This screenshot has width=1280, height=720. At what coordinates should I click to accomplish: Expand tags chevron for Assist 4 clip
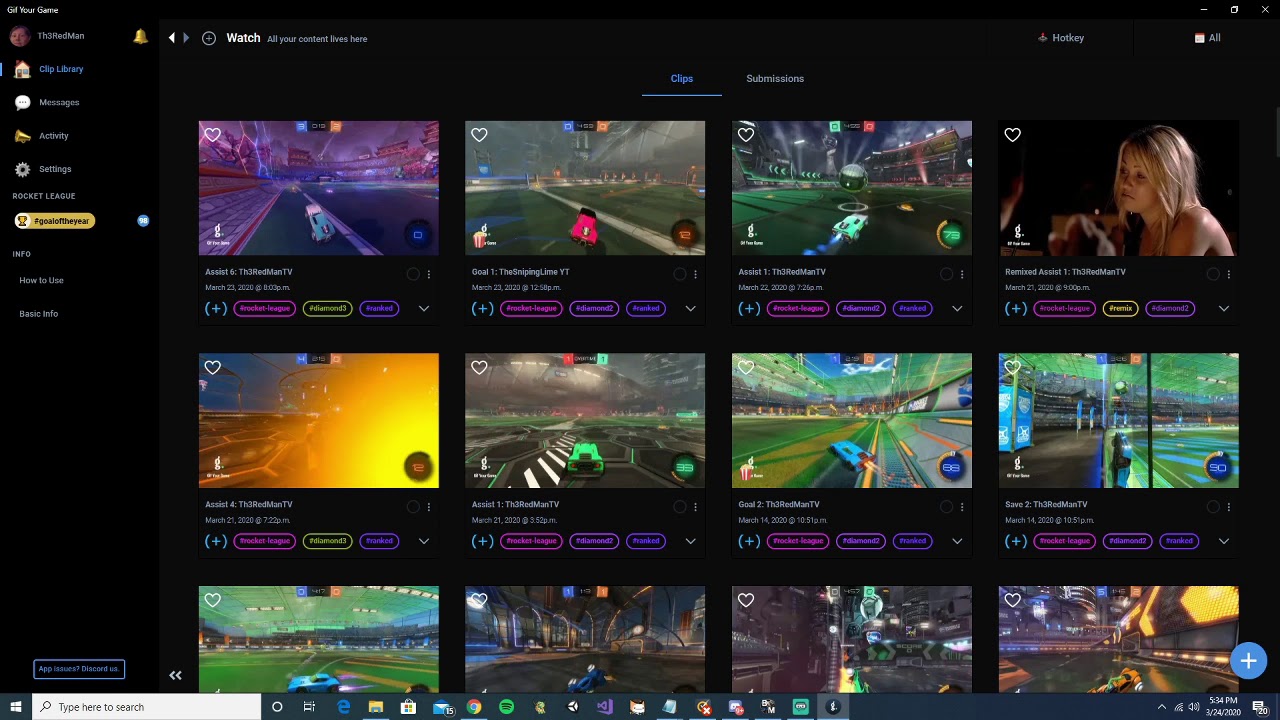point(424,541)
